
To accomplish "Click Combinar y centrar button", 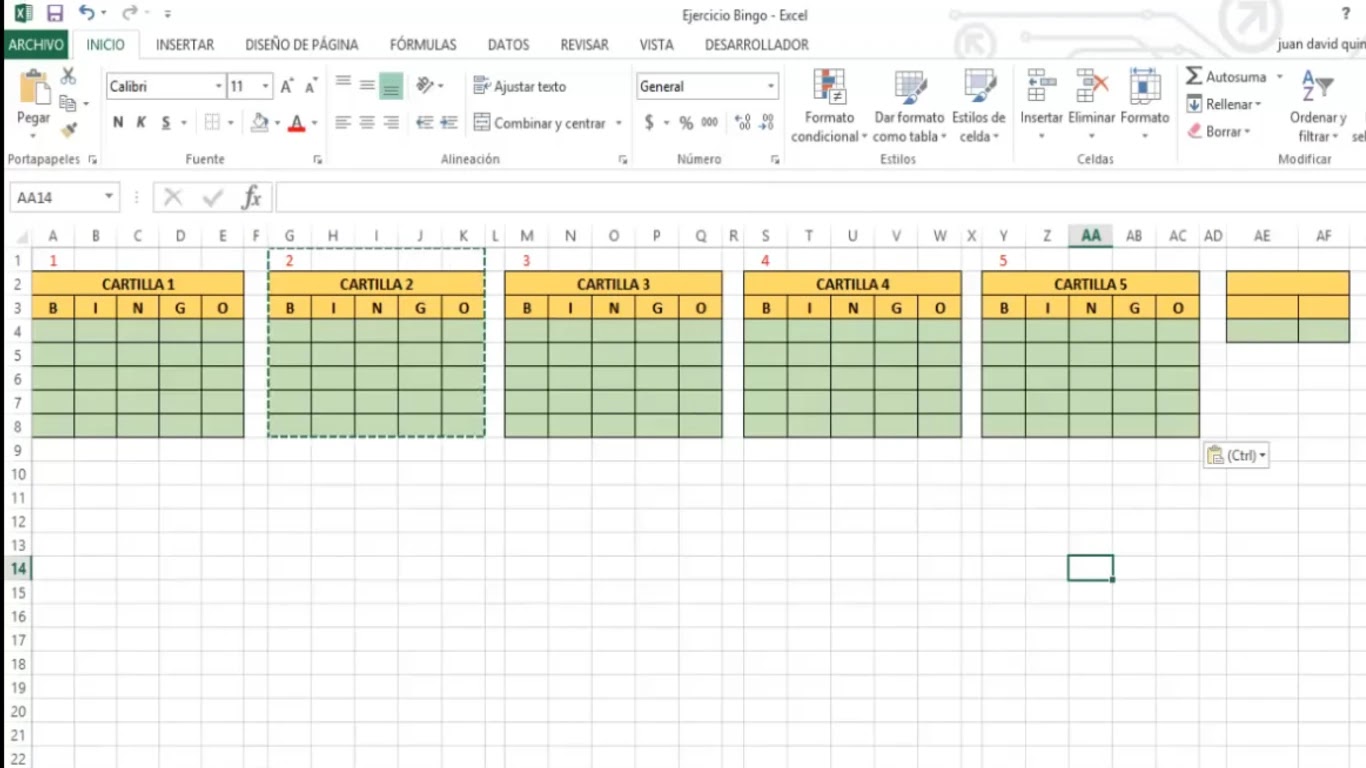I will [540, 123].
